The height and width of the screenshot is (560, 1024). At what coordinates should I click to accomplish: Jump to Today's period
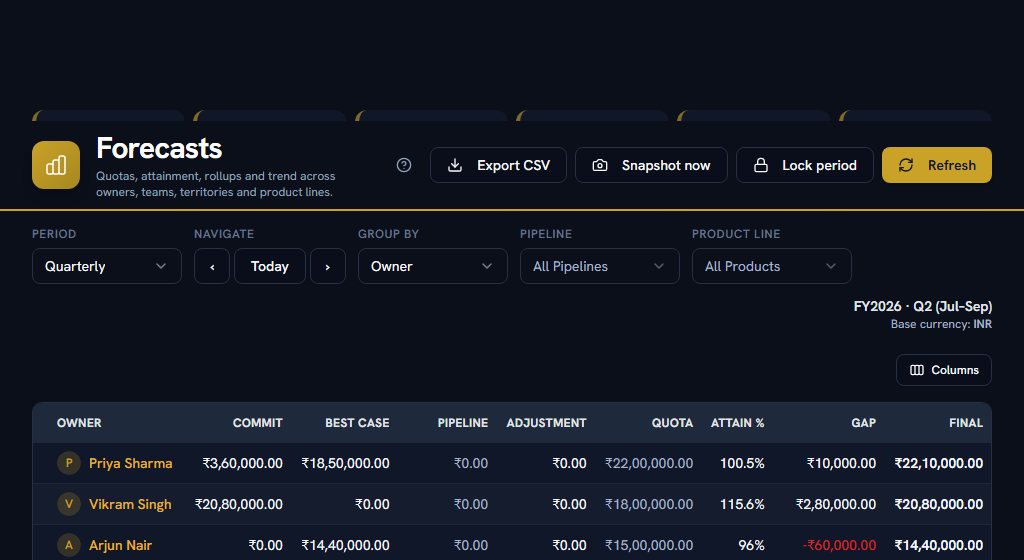click(x=270, y=266)
